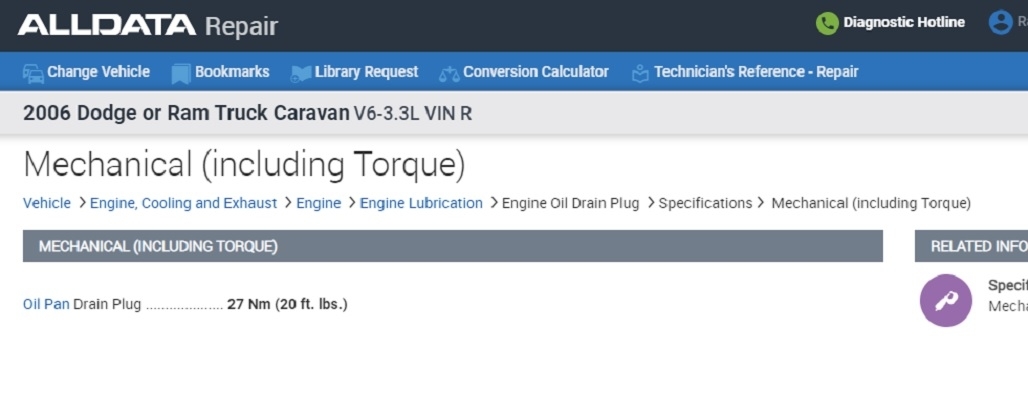Click the Library Request icon

click(300, 73)
